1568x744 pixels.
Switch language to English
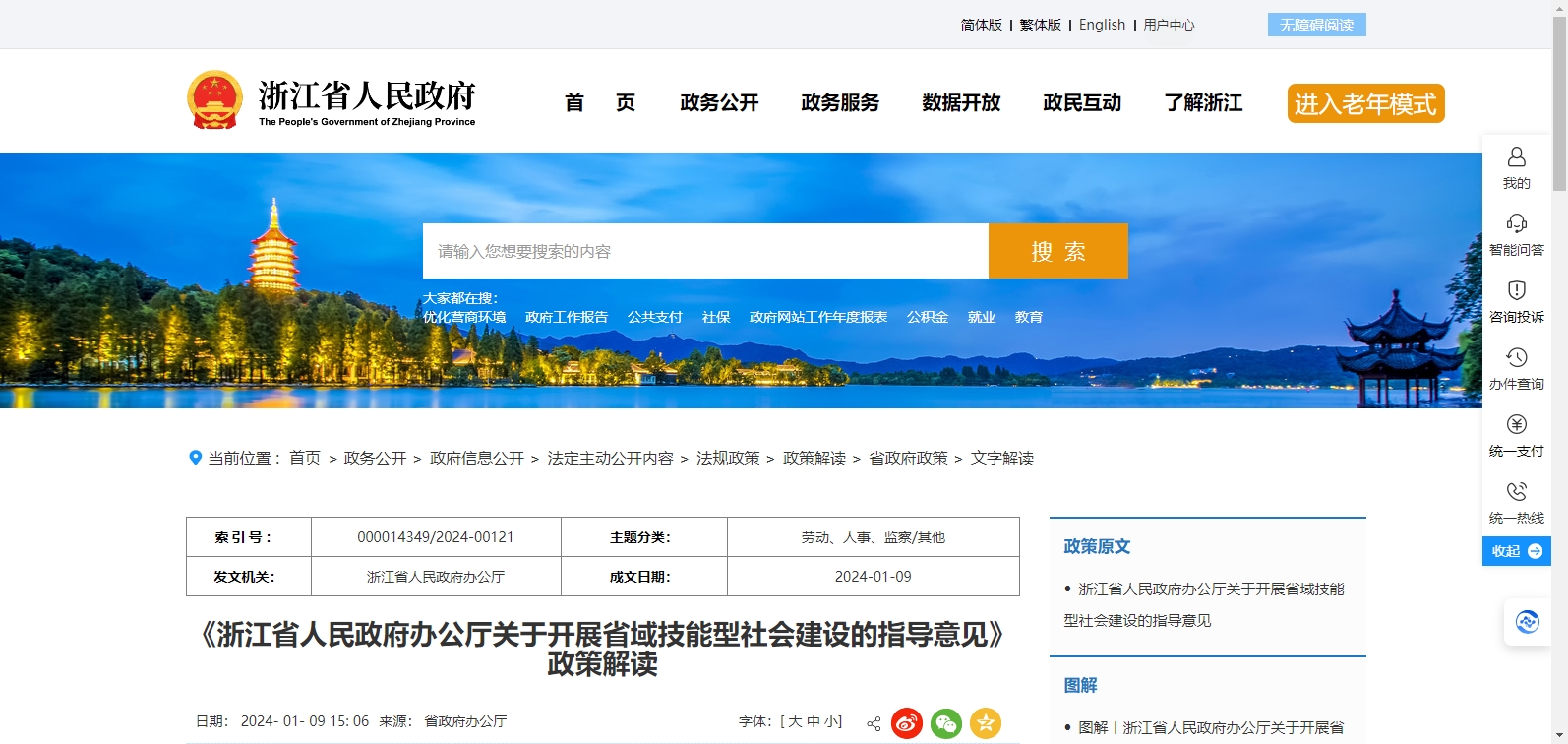(x=1102, y=25)
